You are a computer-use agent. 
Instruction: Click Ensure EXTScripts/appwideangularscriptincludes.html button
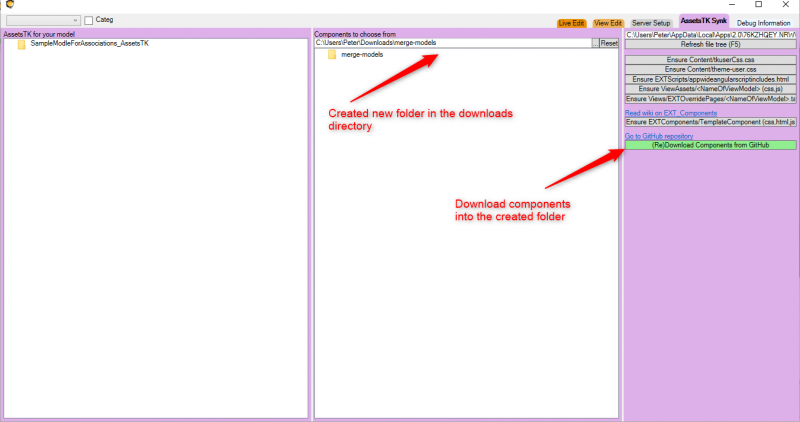(x=710, y=79)
